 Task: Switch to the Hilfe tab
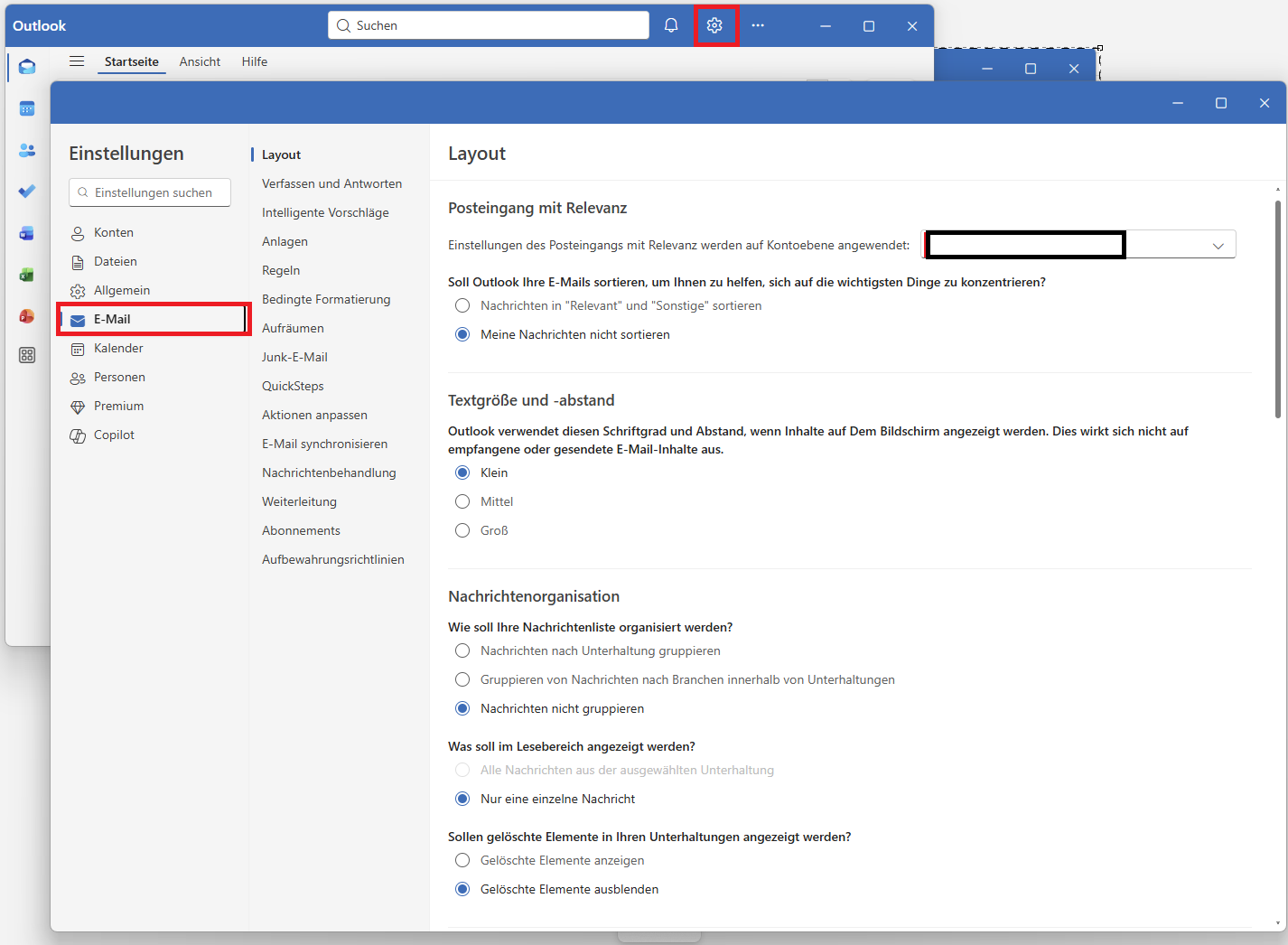pyautogui.click(x=255, y=61)
